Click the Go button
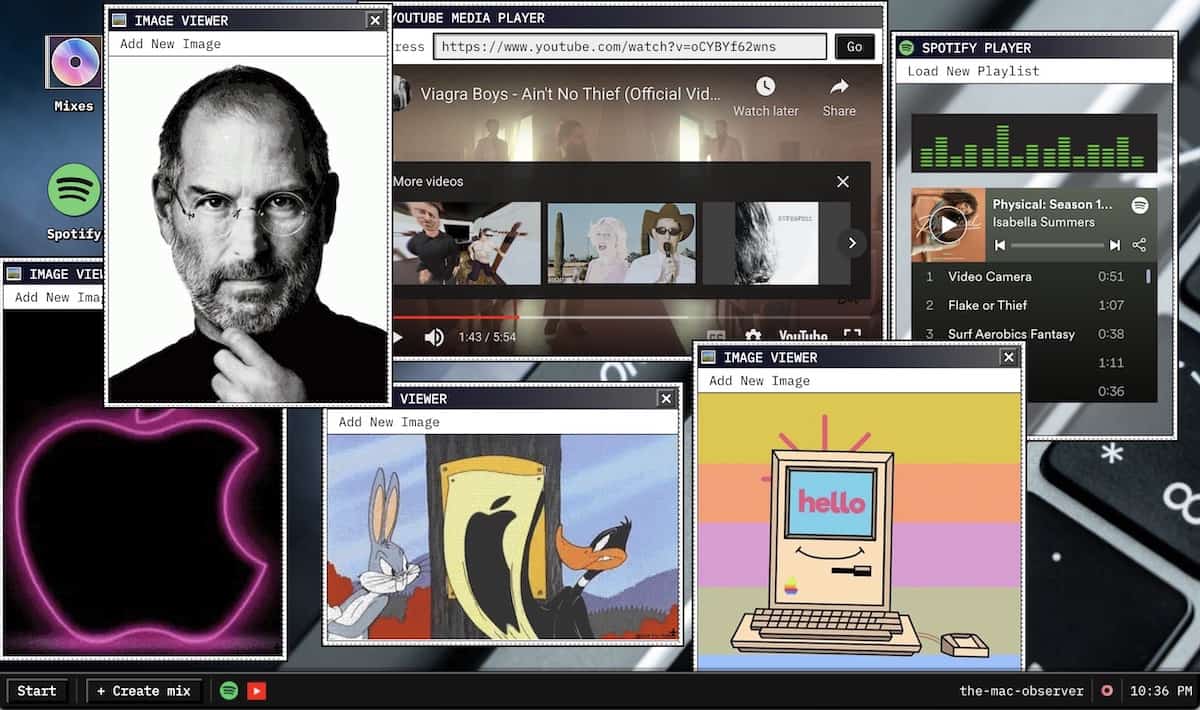 [x=855, y=46]
